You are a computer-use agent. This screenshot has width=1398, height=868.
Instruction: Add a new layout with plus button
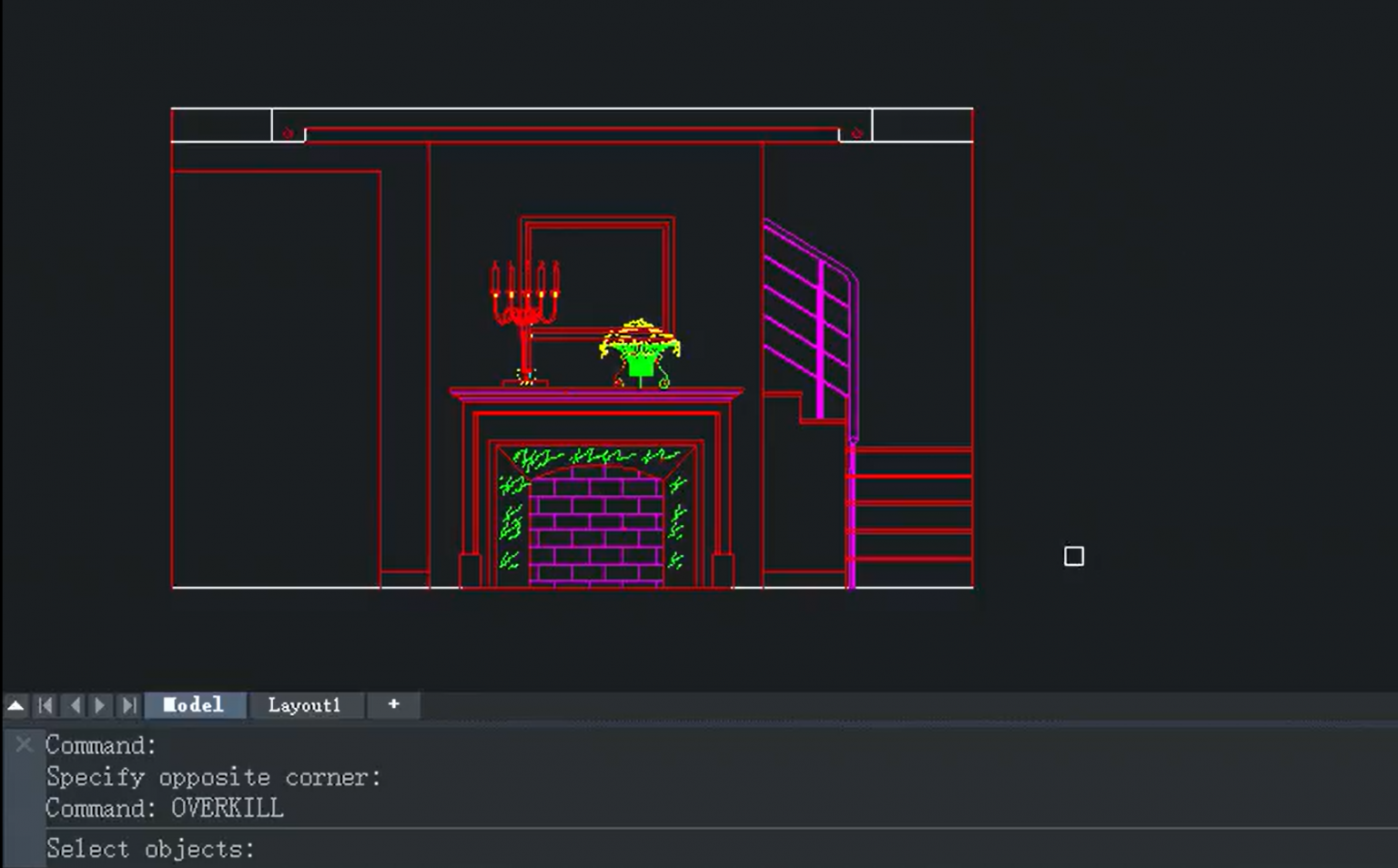point(393,705)
